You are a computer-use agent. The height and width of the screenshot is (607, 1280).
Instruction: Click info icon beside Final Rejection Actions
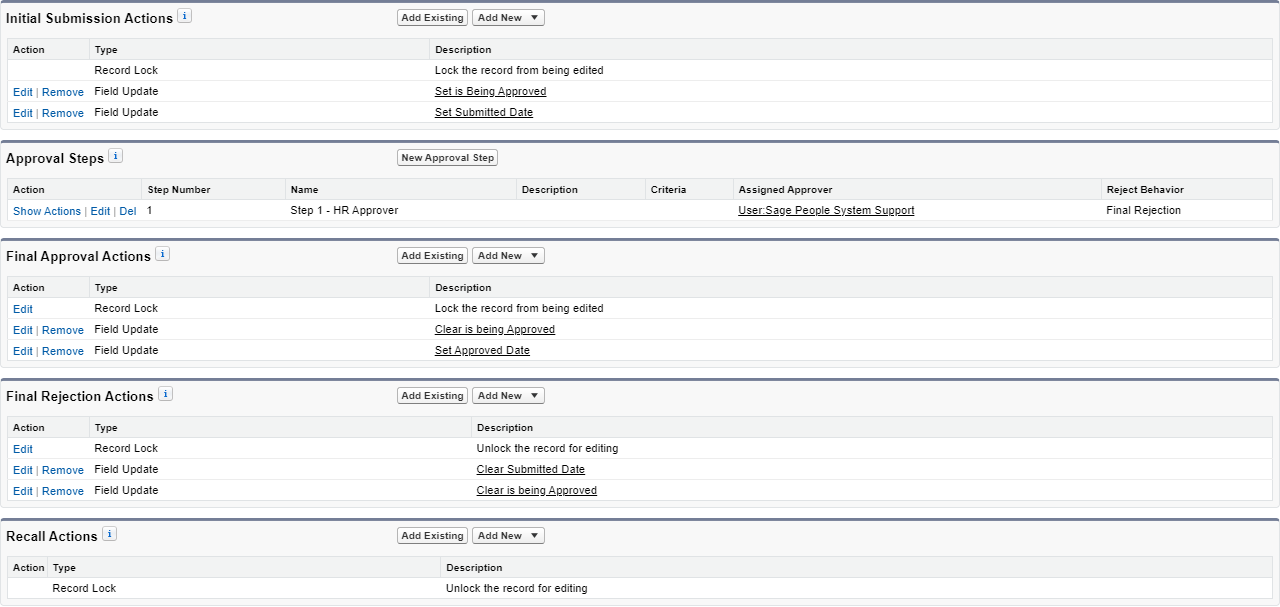(x=166, y=394)
